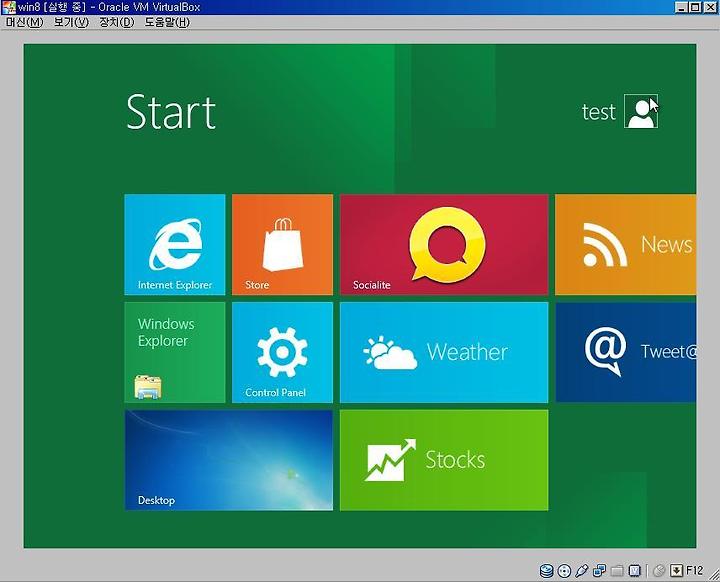Viewport: 720px width, 582px height.
Task: Open the Control Panel gear tile
Action: (282, 352)
